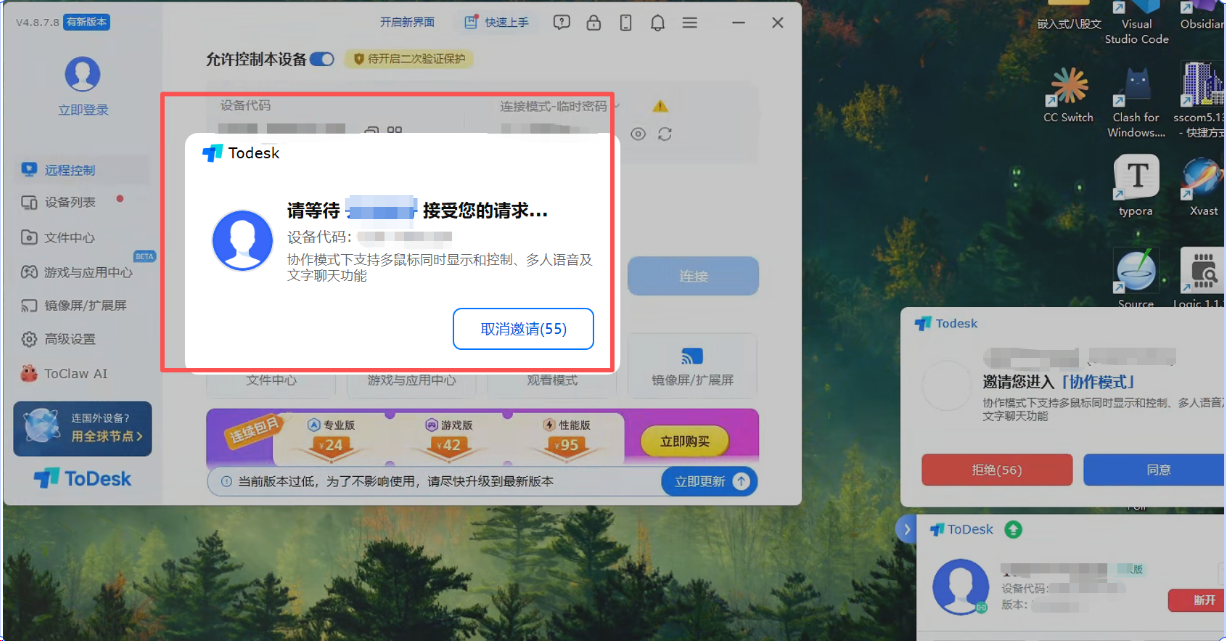Click the dimmed 连接 button
The width and height of the screenshot is (1226, 641).
point(693,276)
